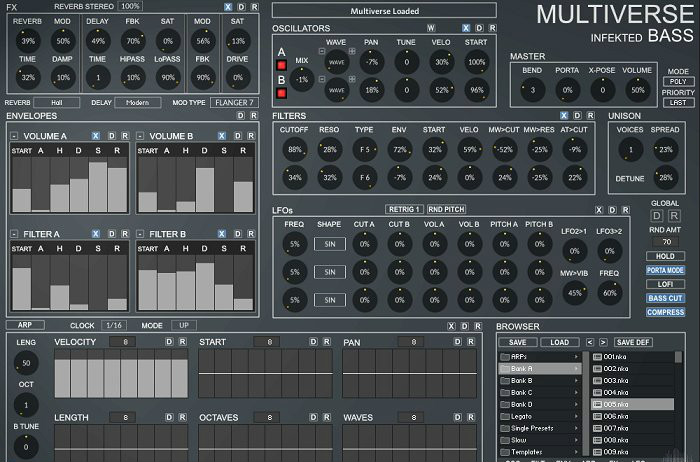Open the voice Mode POLY dropdown
Screen dimensions: 700x462
coord(678,82)
